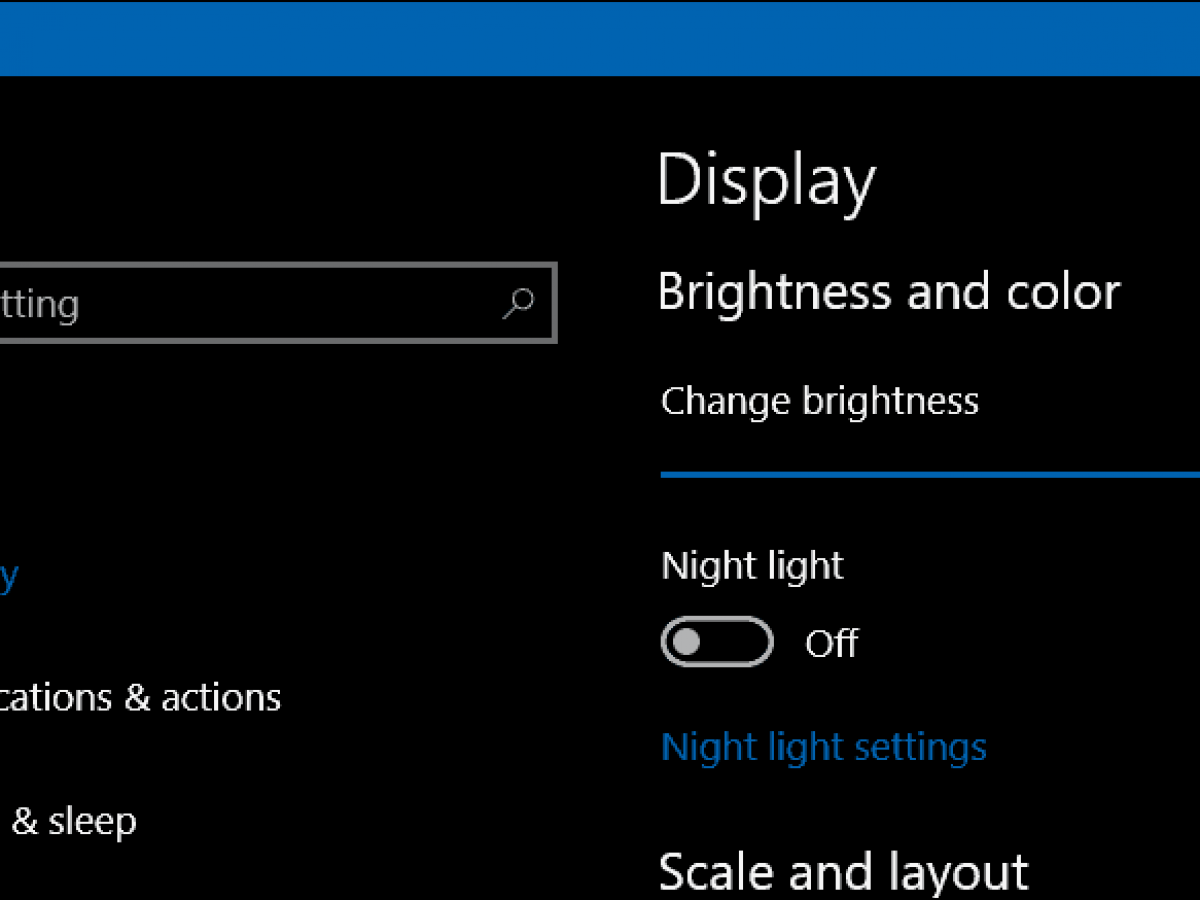Turn on the Night light switch
The width and height of the screenshot is (1200, 900).
(716, 642)
